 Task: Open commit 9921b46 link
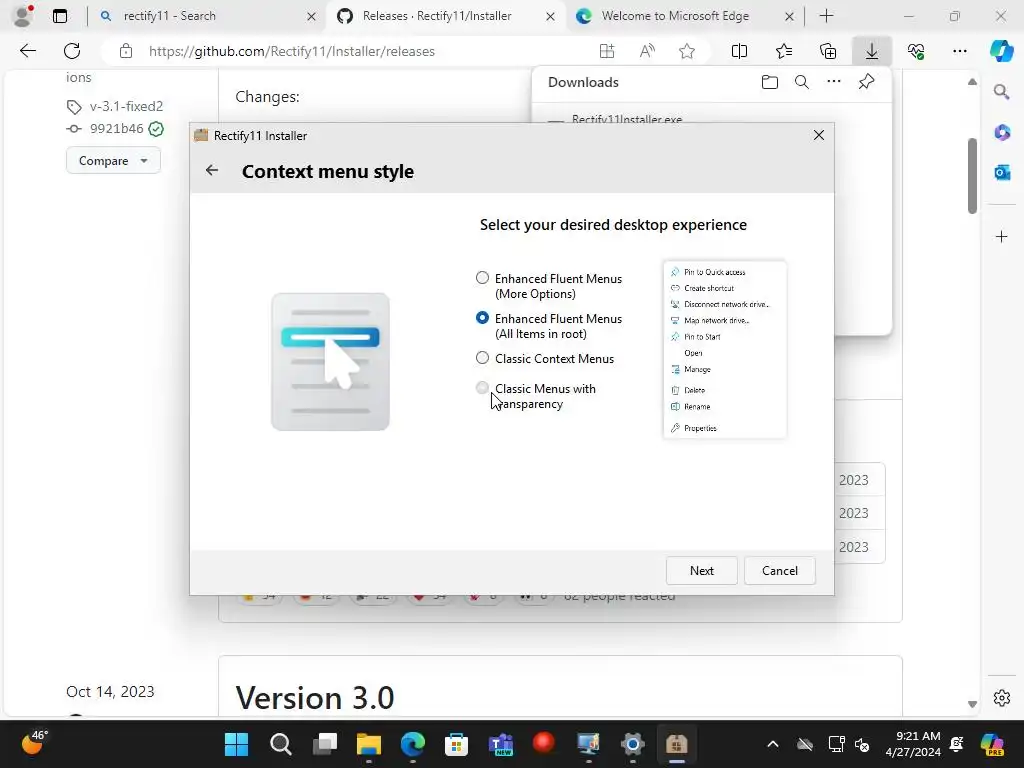coord(116,128)
